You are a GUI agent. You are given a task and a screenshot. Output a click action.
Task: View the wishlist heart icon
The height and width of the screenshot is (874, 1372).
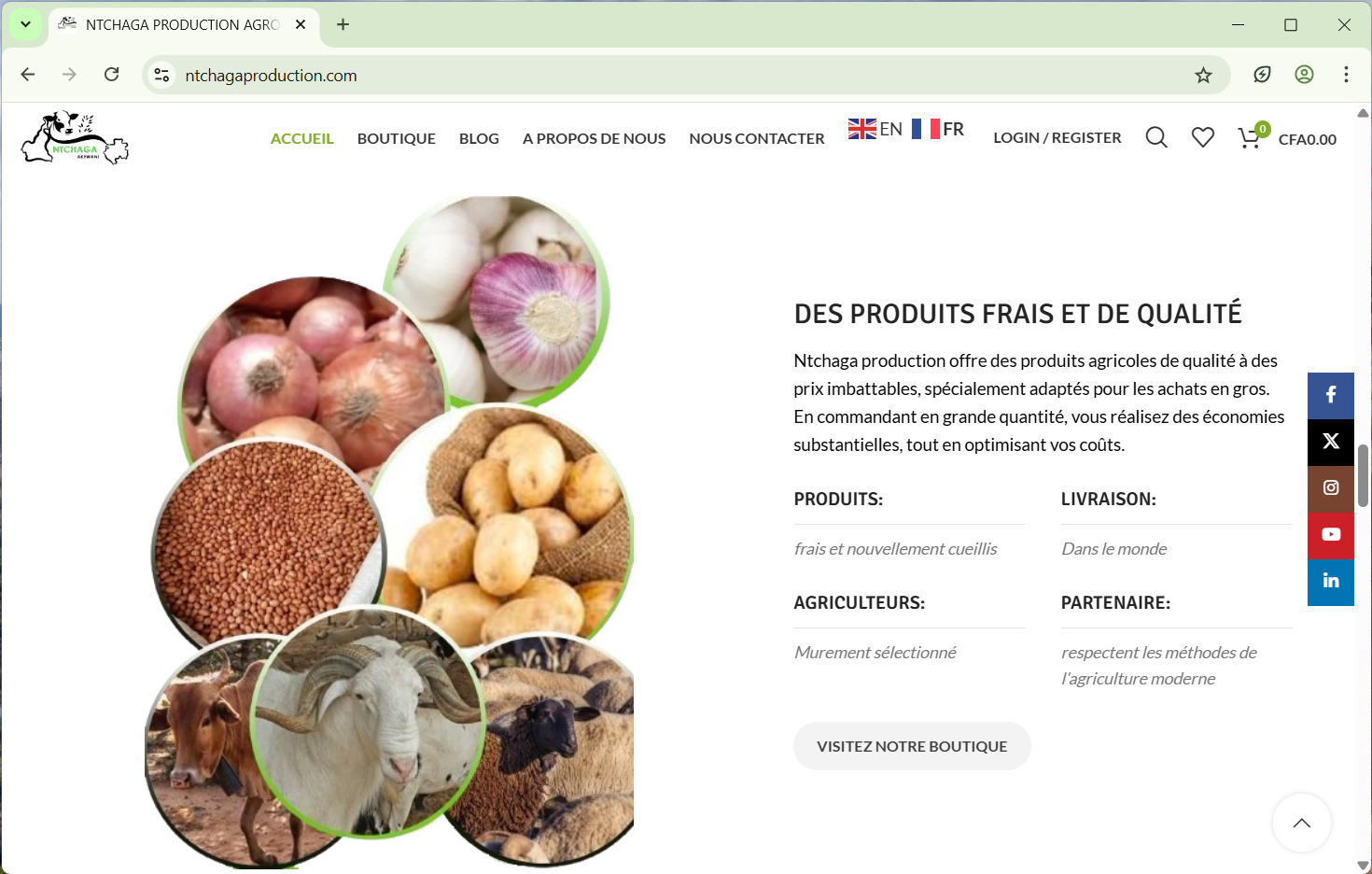tap(1203, 138)
